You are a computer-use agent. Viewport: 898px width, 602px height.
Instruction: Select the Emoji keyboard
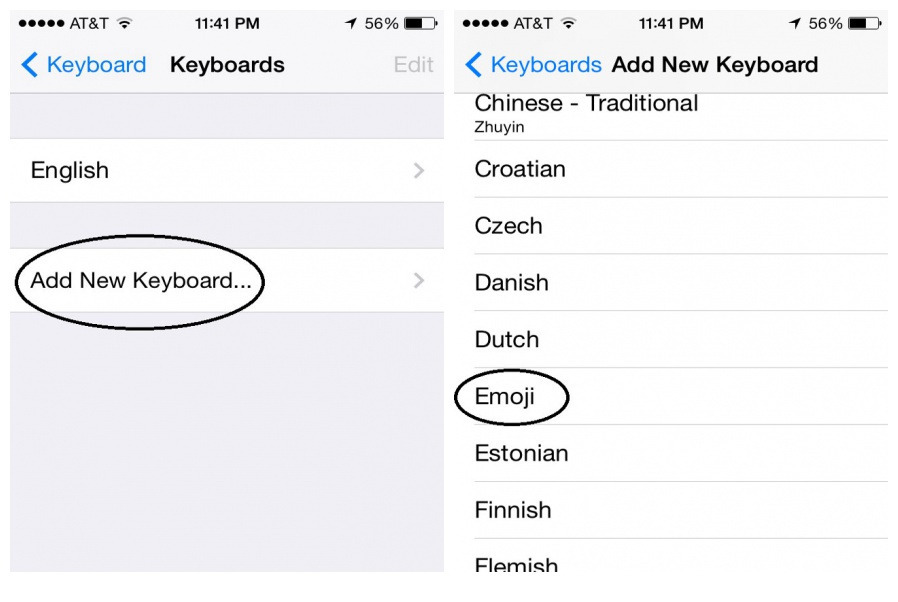tap(506, 397)
